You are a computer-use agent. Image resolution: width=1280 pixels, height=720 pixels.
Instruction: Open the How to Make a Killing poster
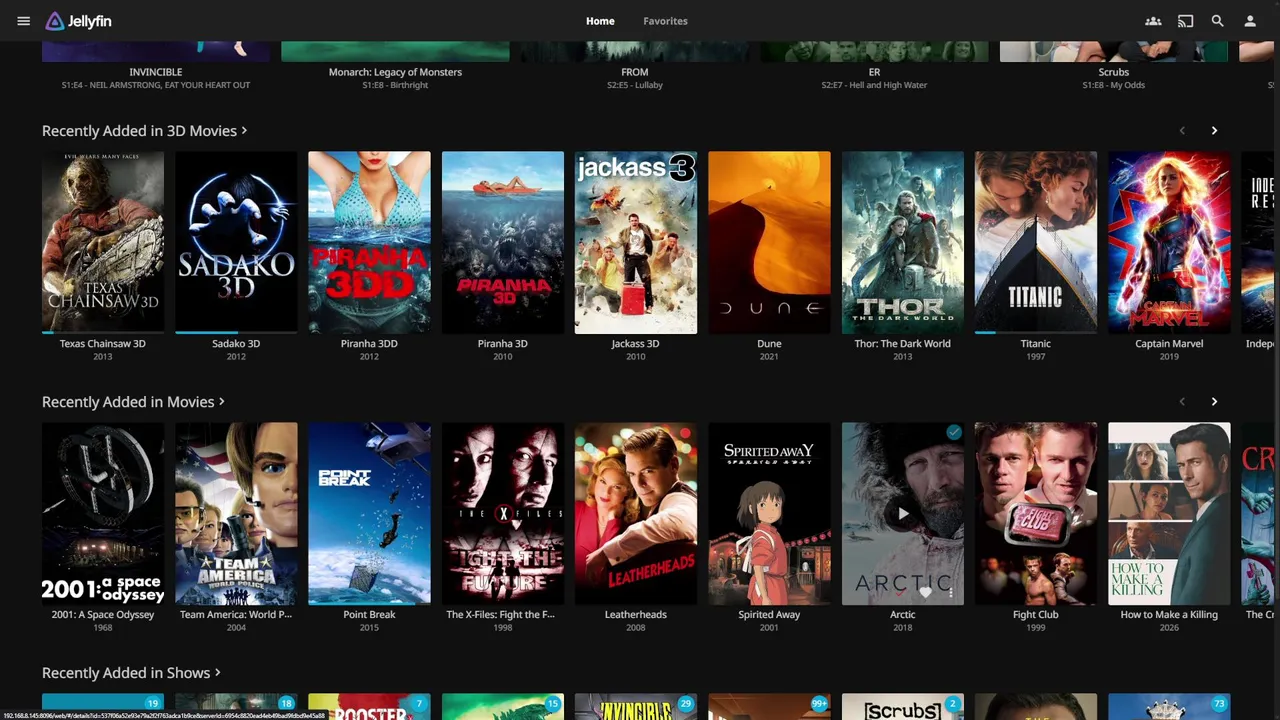tap(1169, 514)
